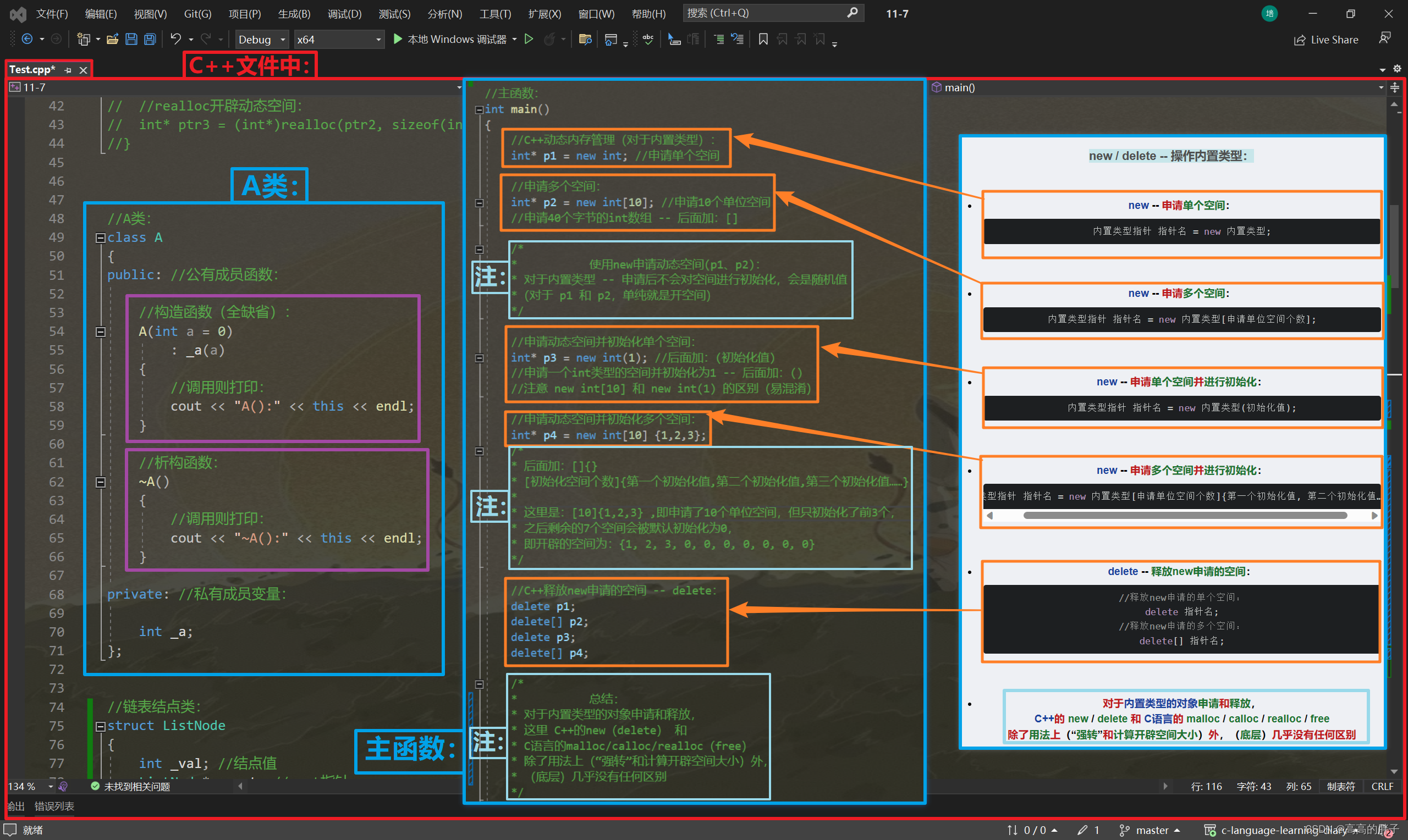Click the Find in Files folder icon

[585, 39]
